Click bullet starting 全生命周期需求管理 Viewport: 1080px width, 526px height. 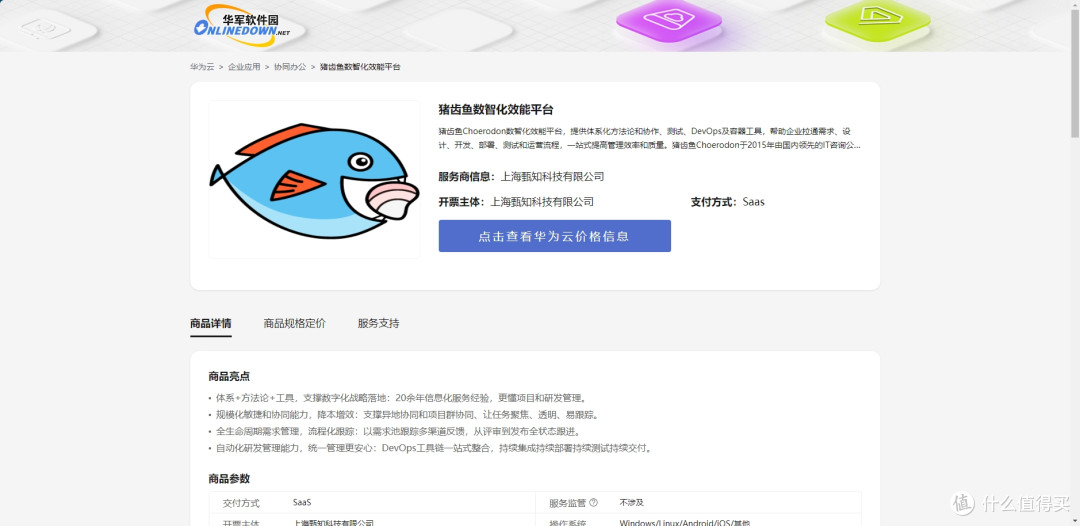pyautogui.click(x=395, y=432)
